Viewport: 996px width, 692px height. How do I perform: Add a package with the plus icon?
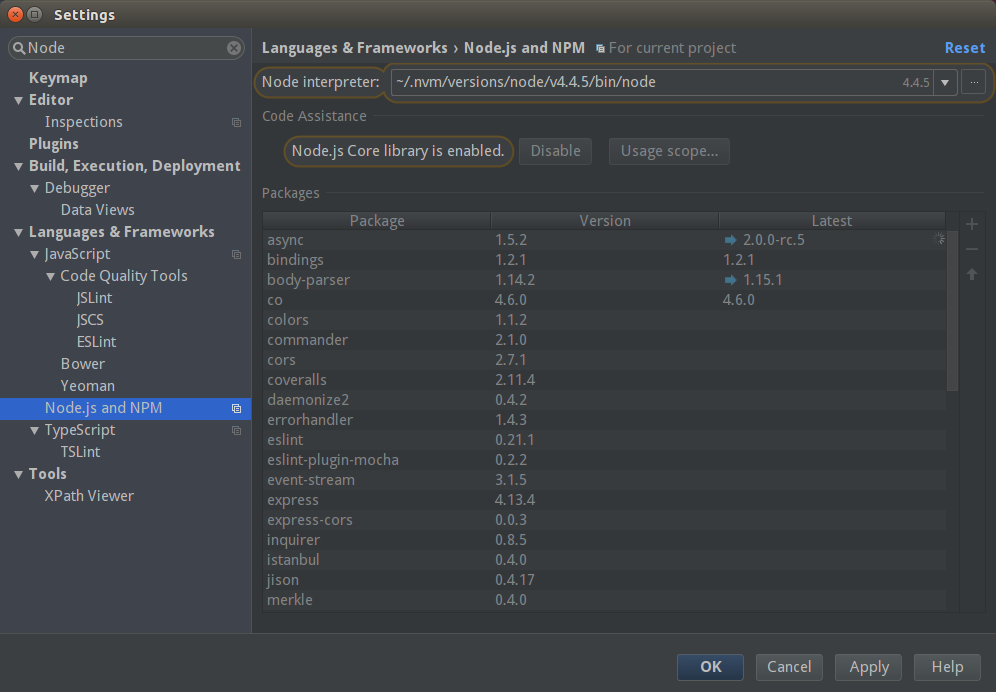tap(972, 224)
